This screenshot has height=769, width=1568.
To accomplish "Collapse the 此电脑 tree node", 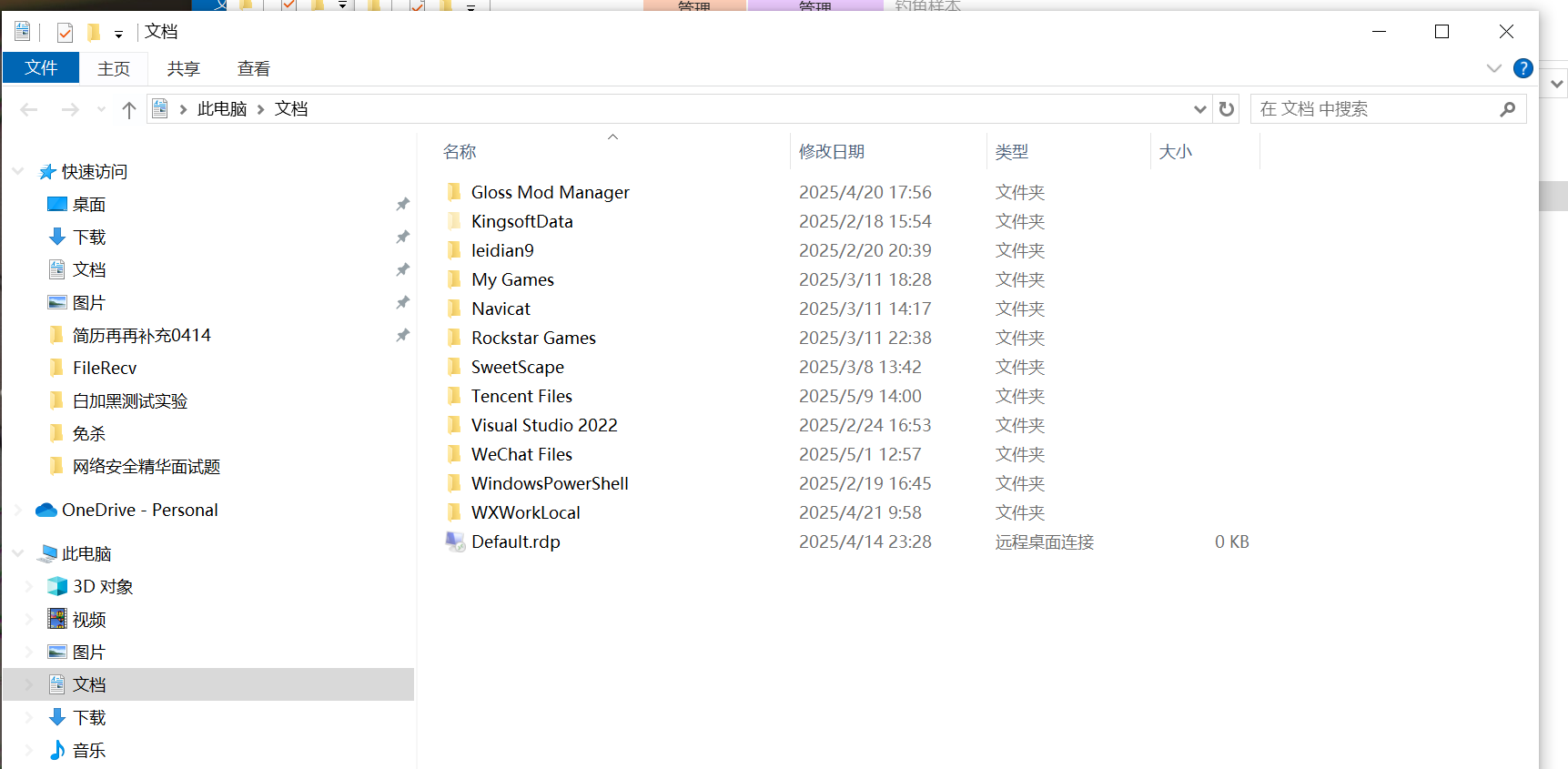I will pyautogui.click(x=17, y=553).
